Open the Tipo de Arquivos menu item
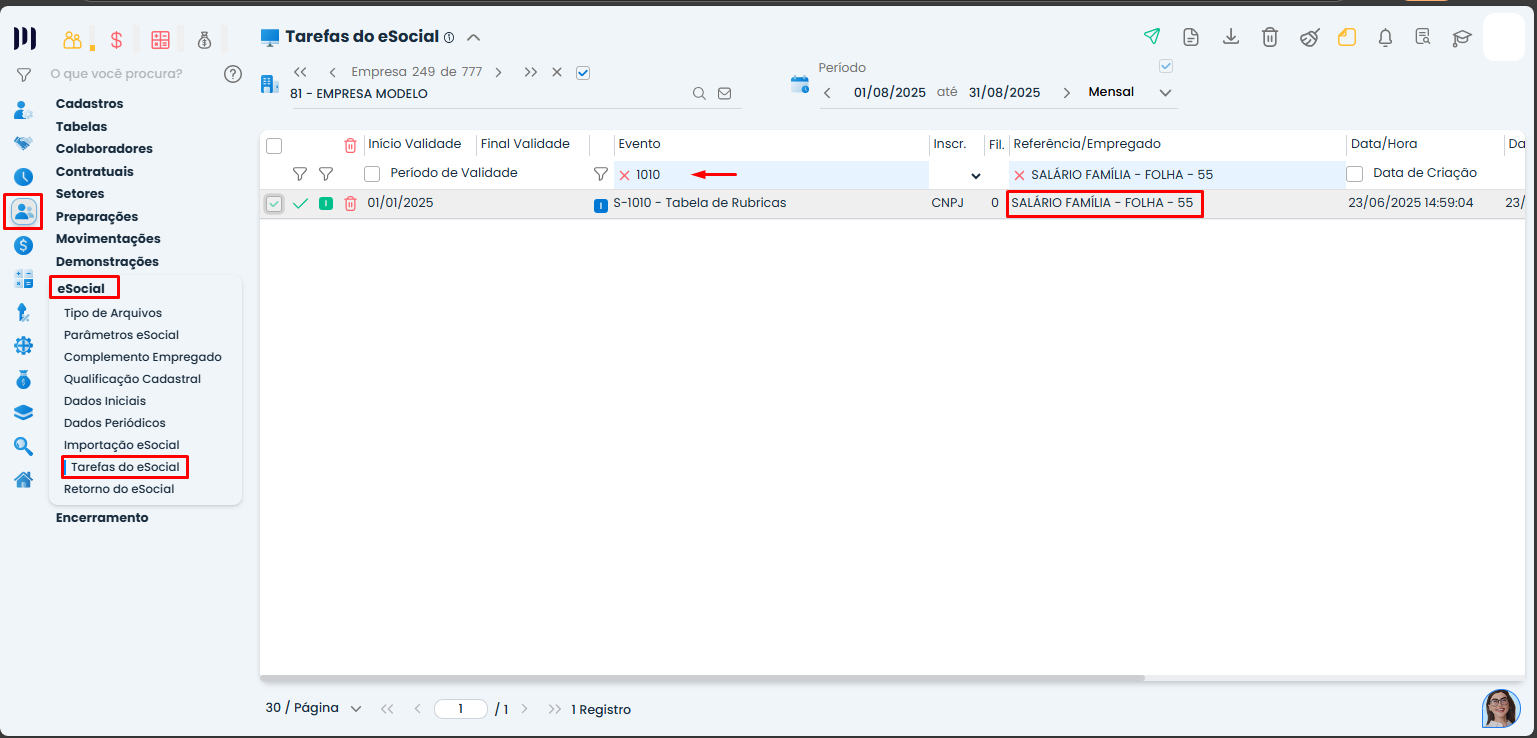 point(113,313)
